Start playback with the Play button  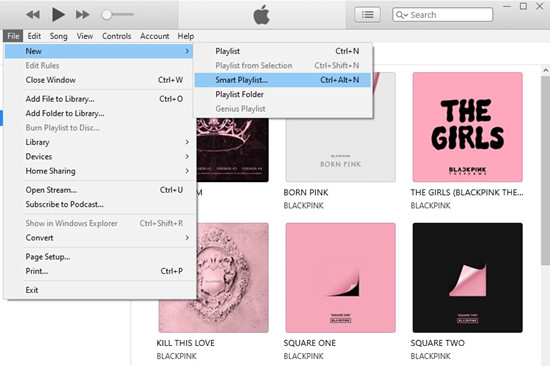(x=58, y=15)
